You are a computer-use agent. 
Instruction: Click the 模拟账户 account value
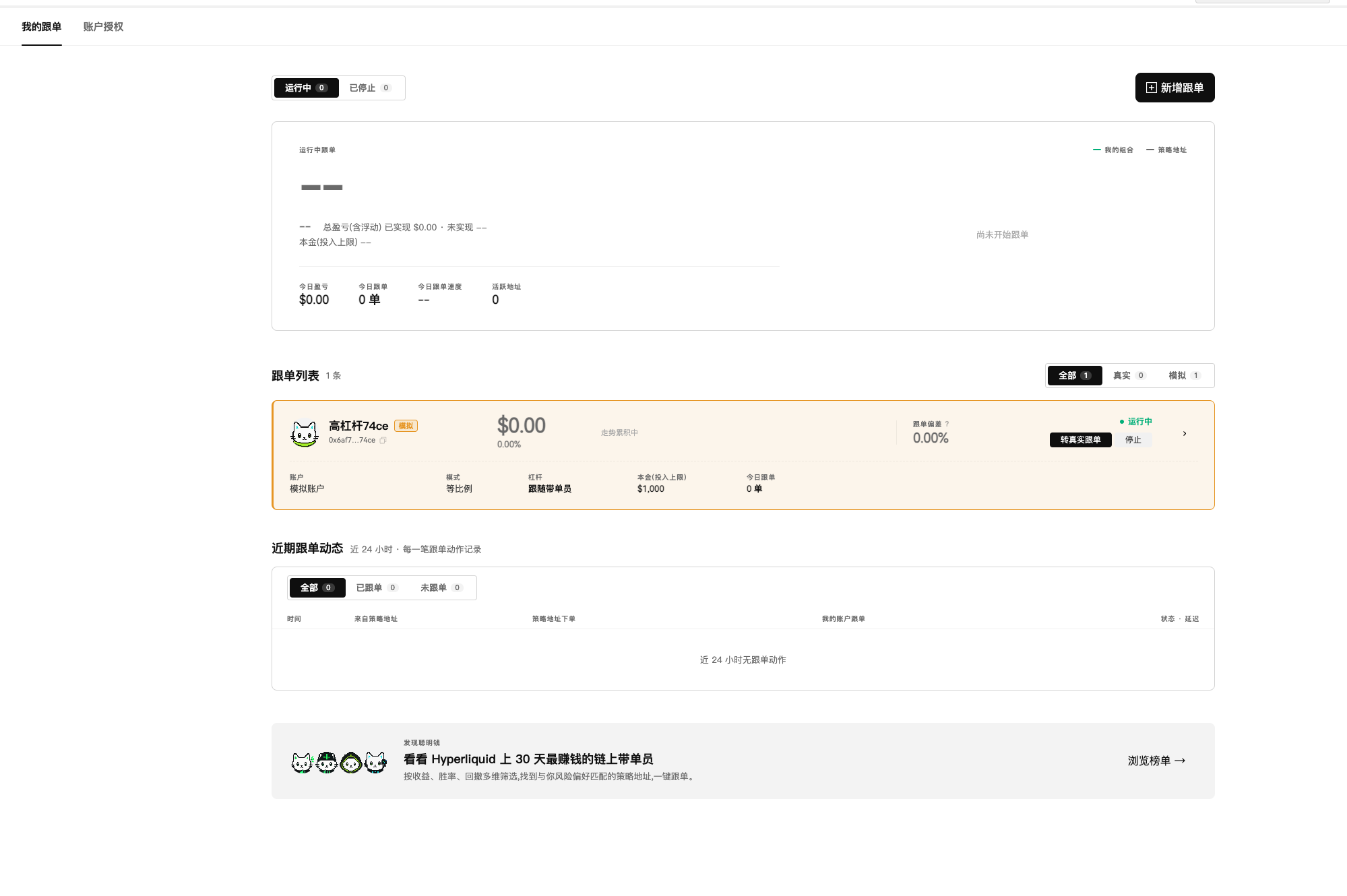tap(307, 489)
